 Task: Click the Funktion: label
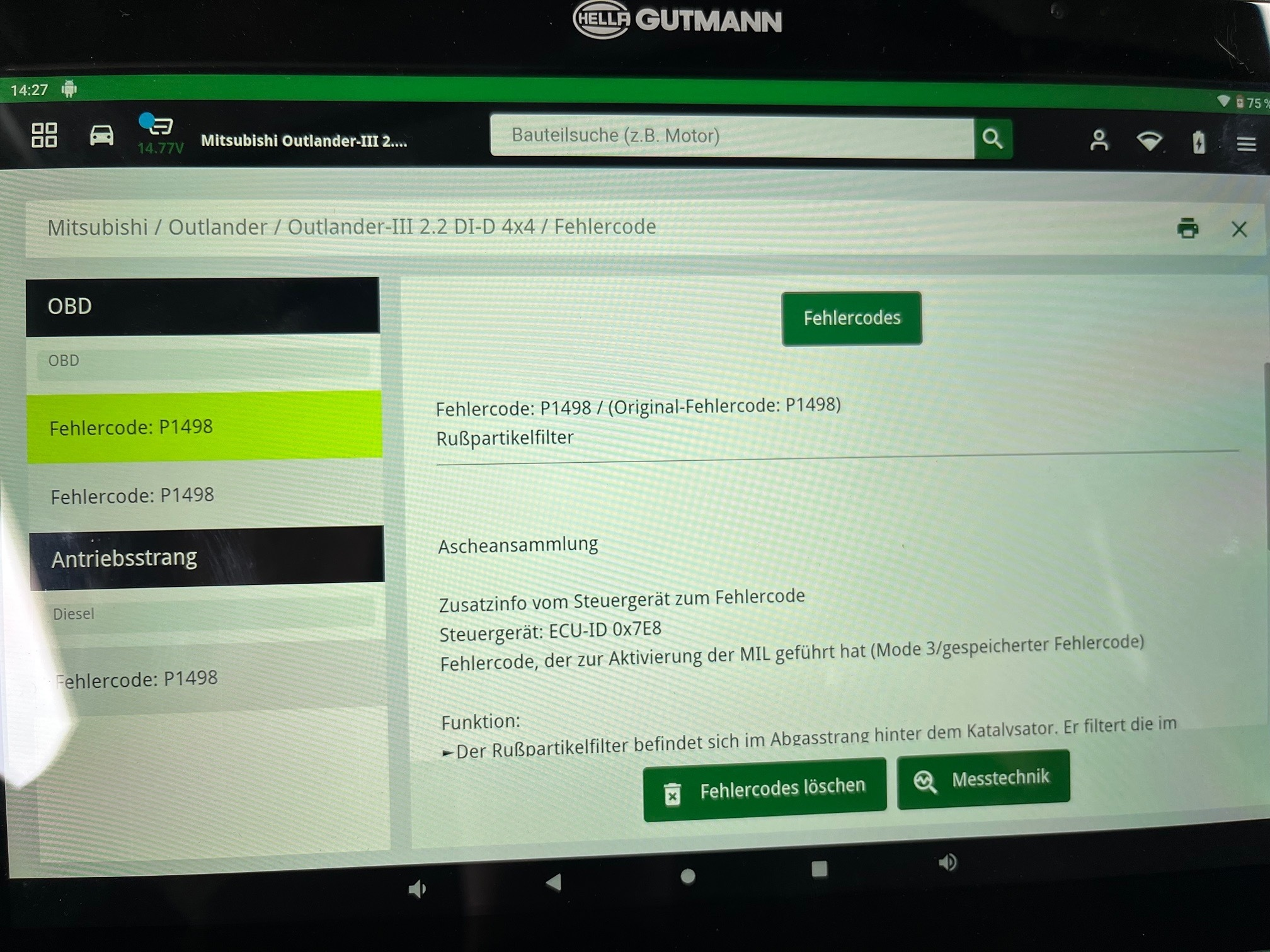tap(481, 722)
